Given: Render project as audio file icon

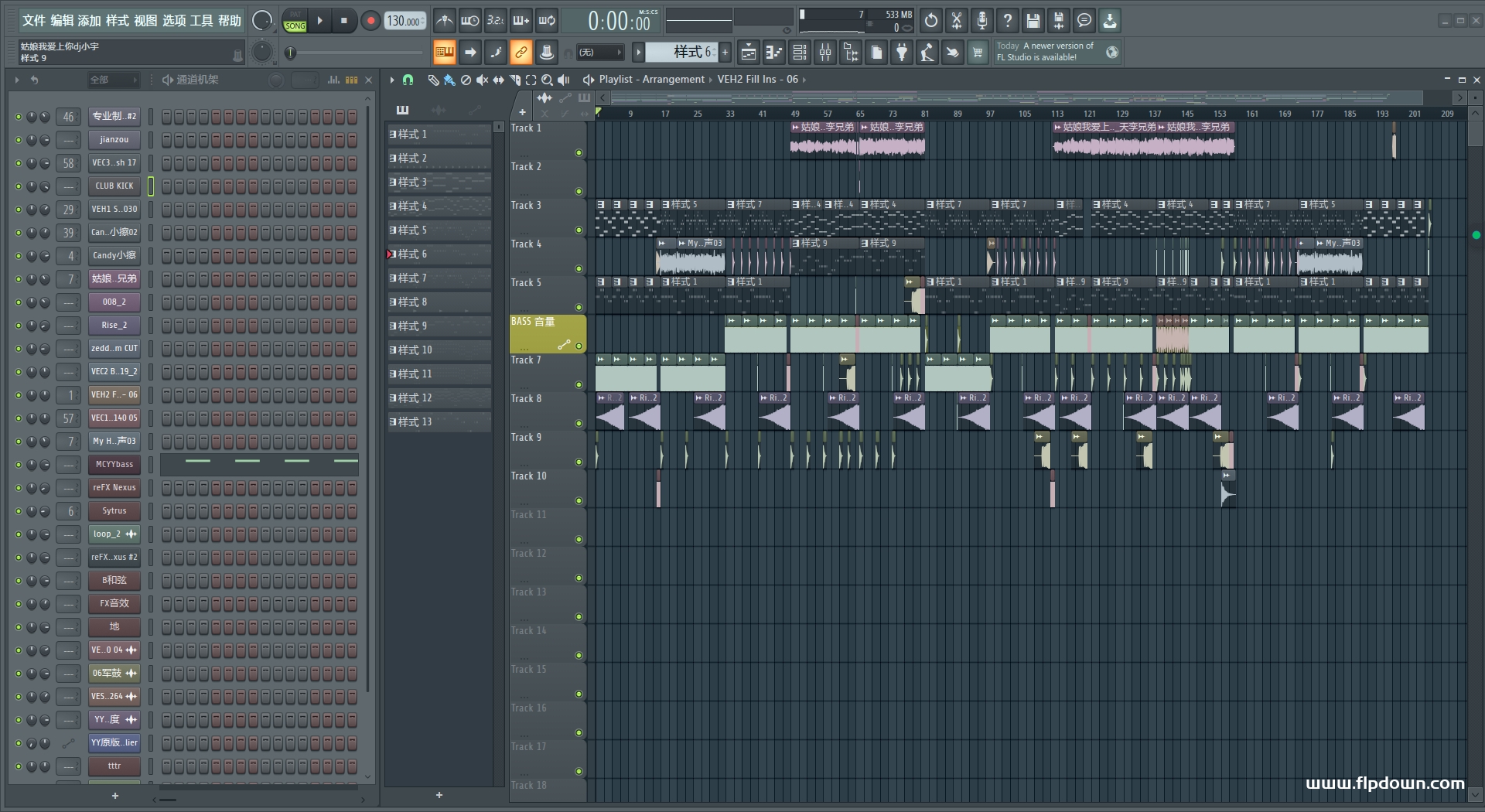Looking at the screenshot, I should 1059,21.
